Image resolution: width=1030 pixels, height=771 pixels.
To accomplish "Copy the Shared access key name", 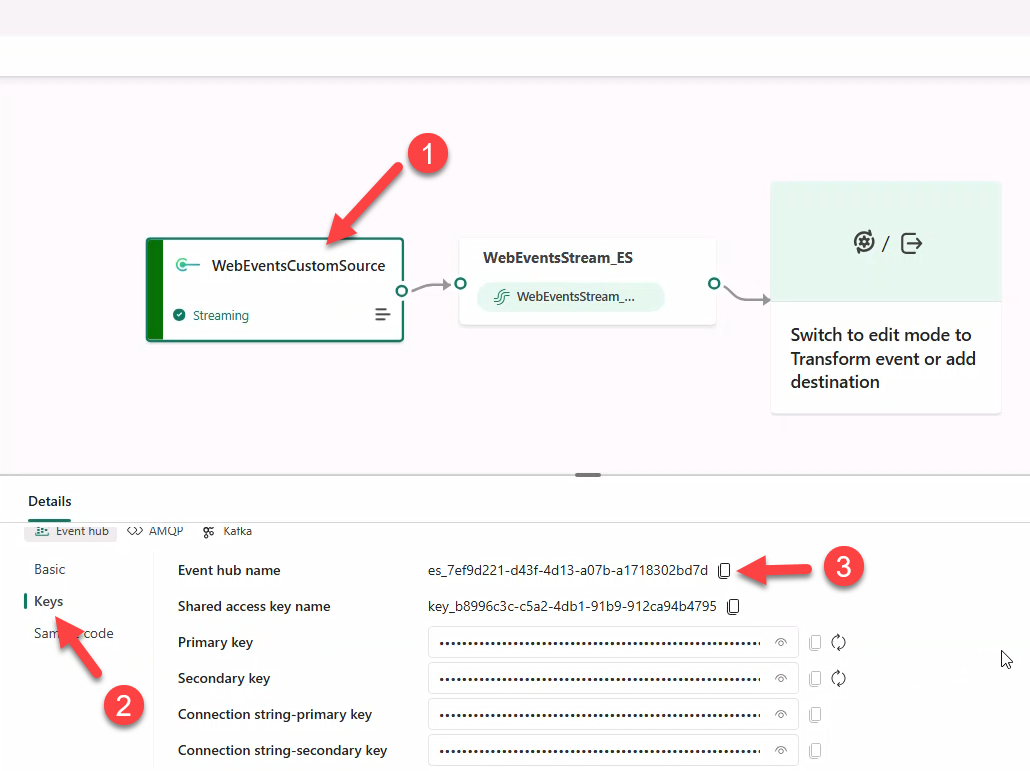I will tap(733, 607).
